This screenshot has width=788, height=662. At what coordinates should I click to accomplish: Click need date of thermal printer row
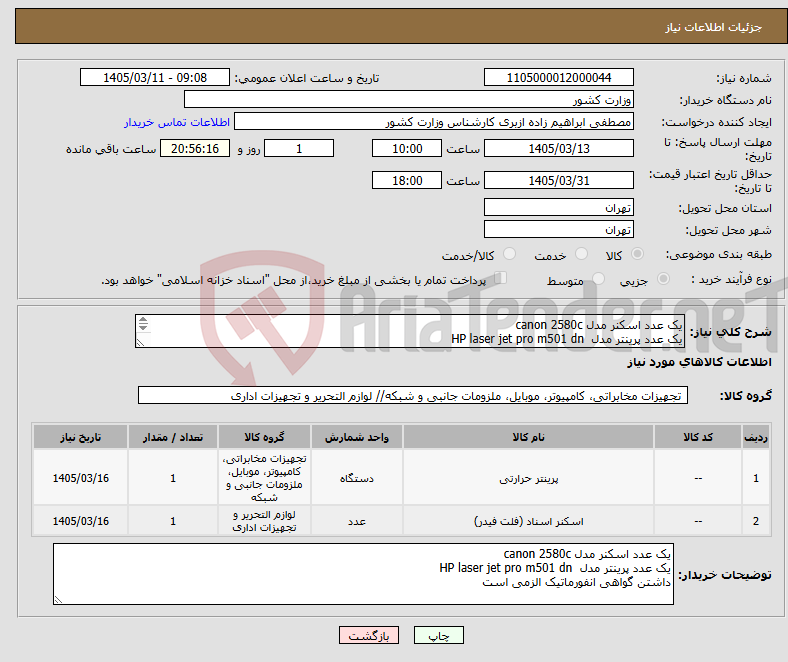pyautogui.click(x=80, y=478)
